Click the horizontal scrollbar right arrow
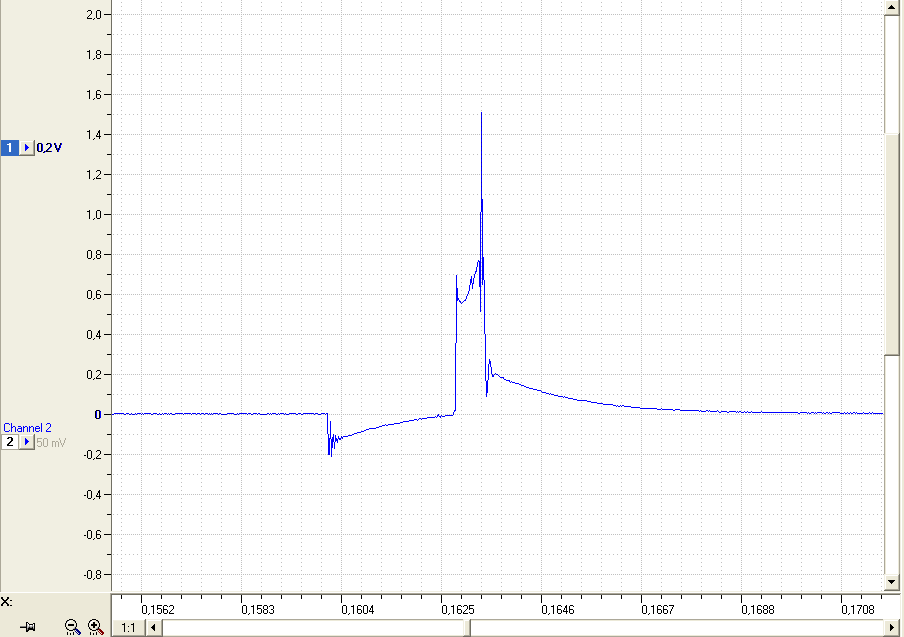This screenshot has width=904, height=637. point(891,627)
